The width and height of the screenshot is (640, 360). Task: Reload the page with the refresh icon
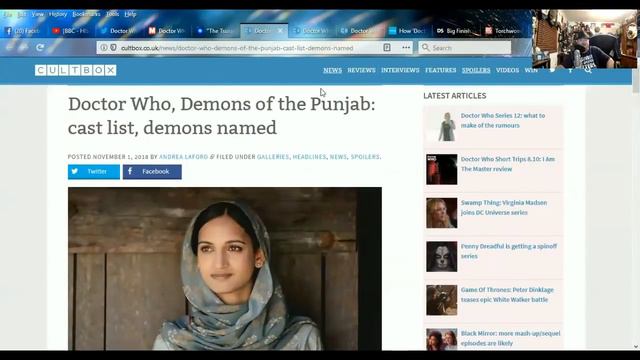(40, 47)
